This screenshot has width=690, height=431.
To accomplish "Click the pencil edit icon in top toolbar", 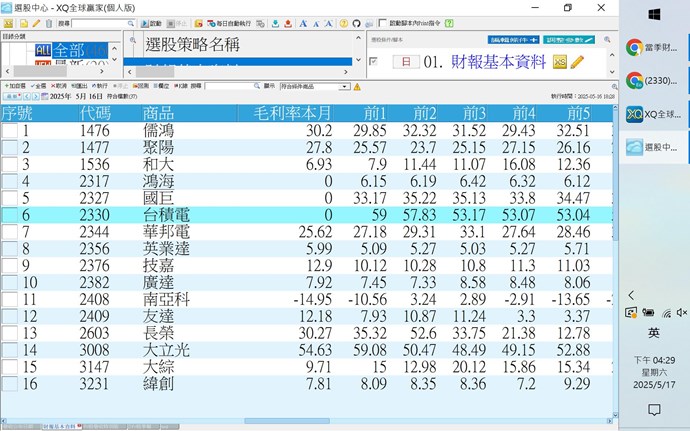I will pos(36,22).
